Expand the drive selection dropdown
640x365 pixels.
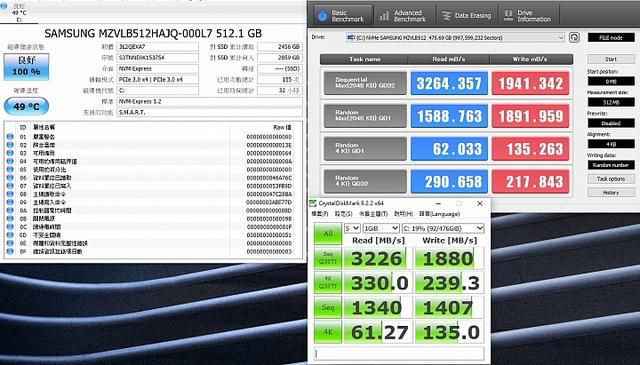click(x=455, y=38)
